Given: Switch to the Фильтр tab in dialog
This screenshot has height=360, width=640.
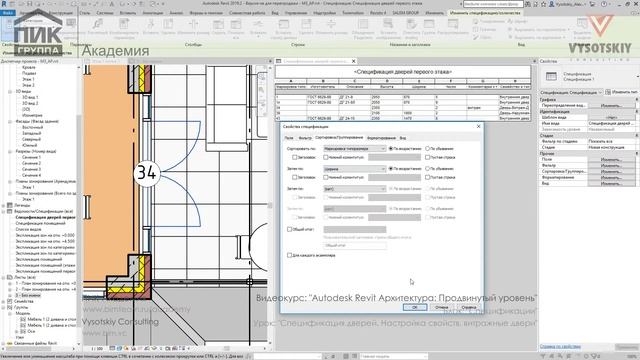Looking at the screenshot, I should coord(304,138).
